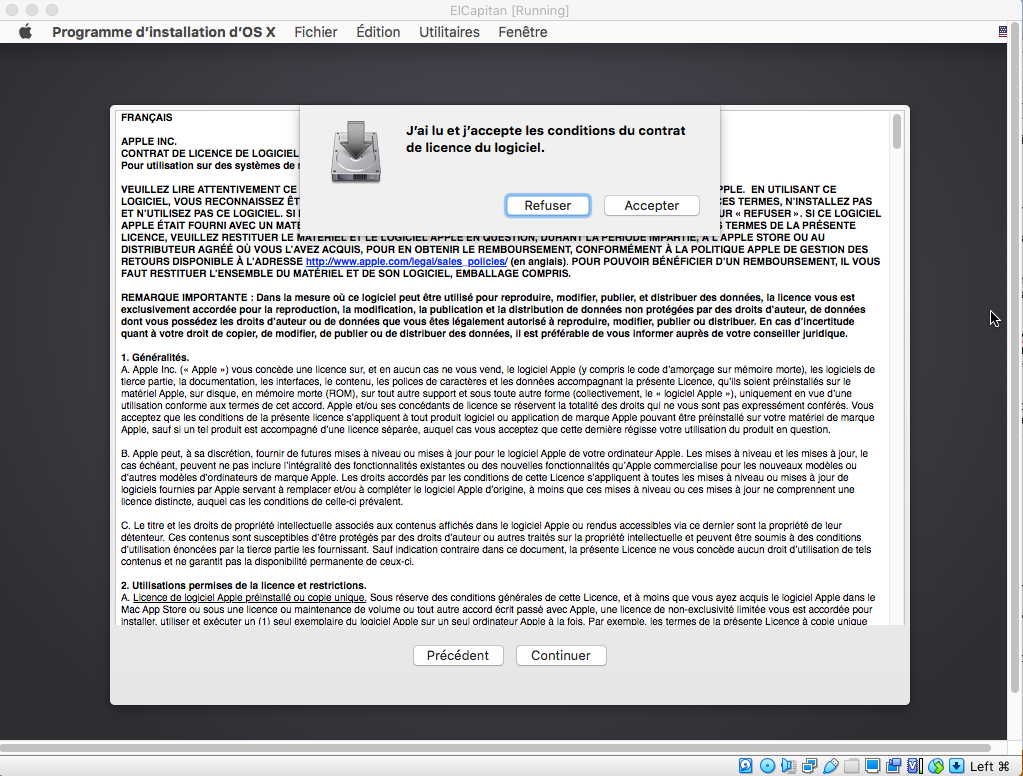Click the input language flag icon
Viewport: 1023px width, 776px height.
coord(1003,31)
